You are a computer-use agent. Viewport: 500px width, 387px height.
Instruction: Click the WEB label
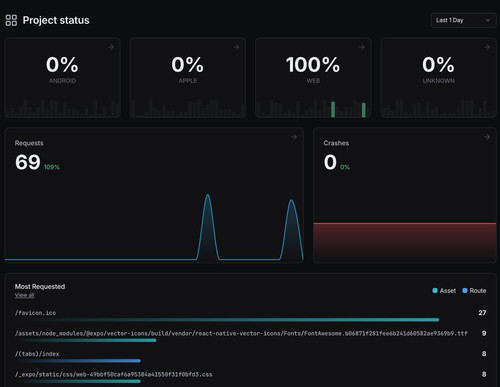(x=313, y=81)
